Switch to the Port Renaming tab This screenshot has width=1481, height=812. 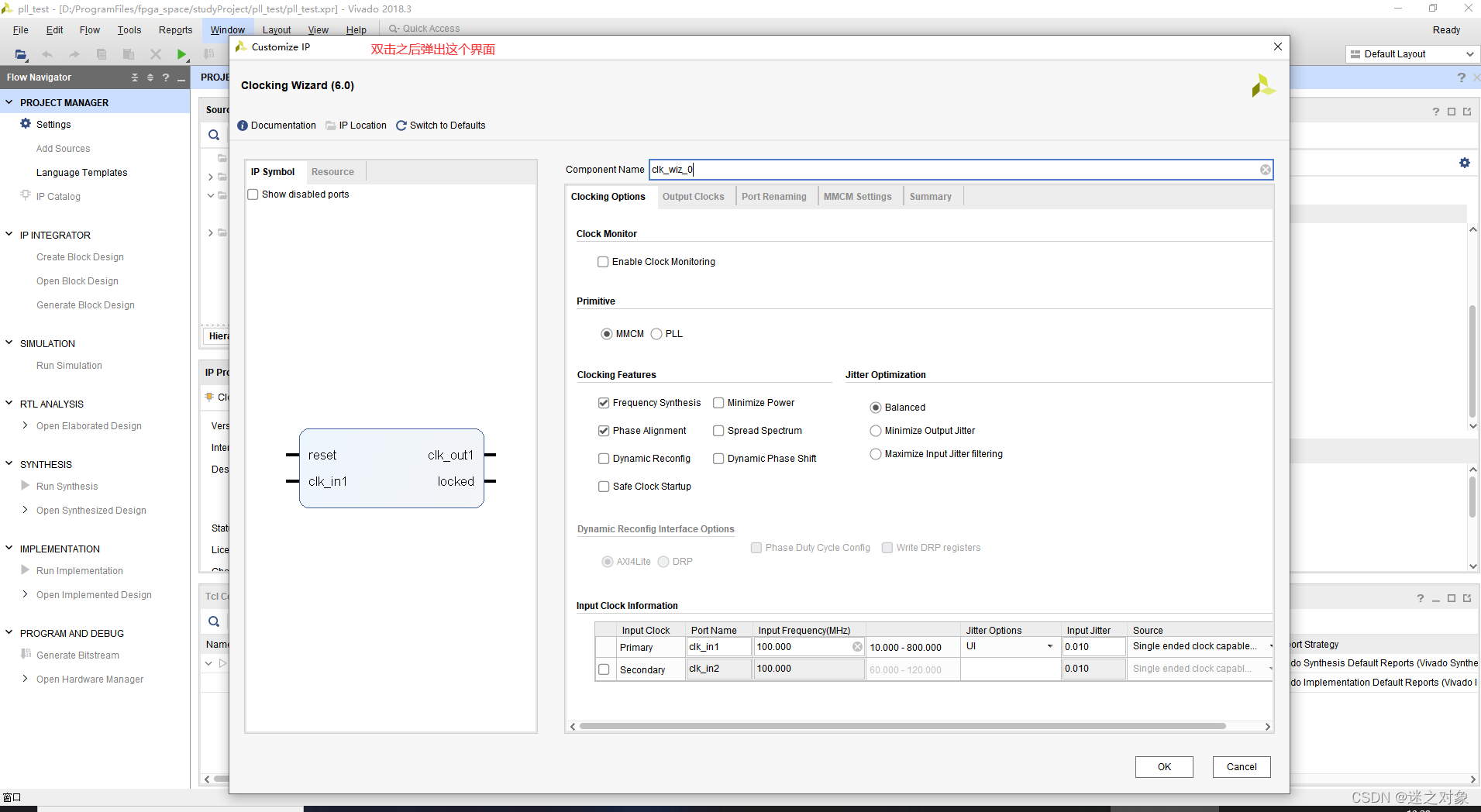pos(773,197)
